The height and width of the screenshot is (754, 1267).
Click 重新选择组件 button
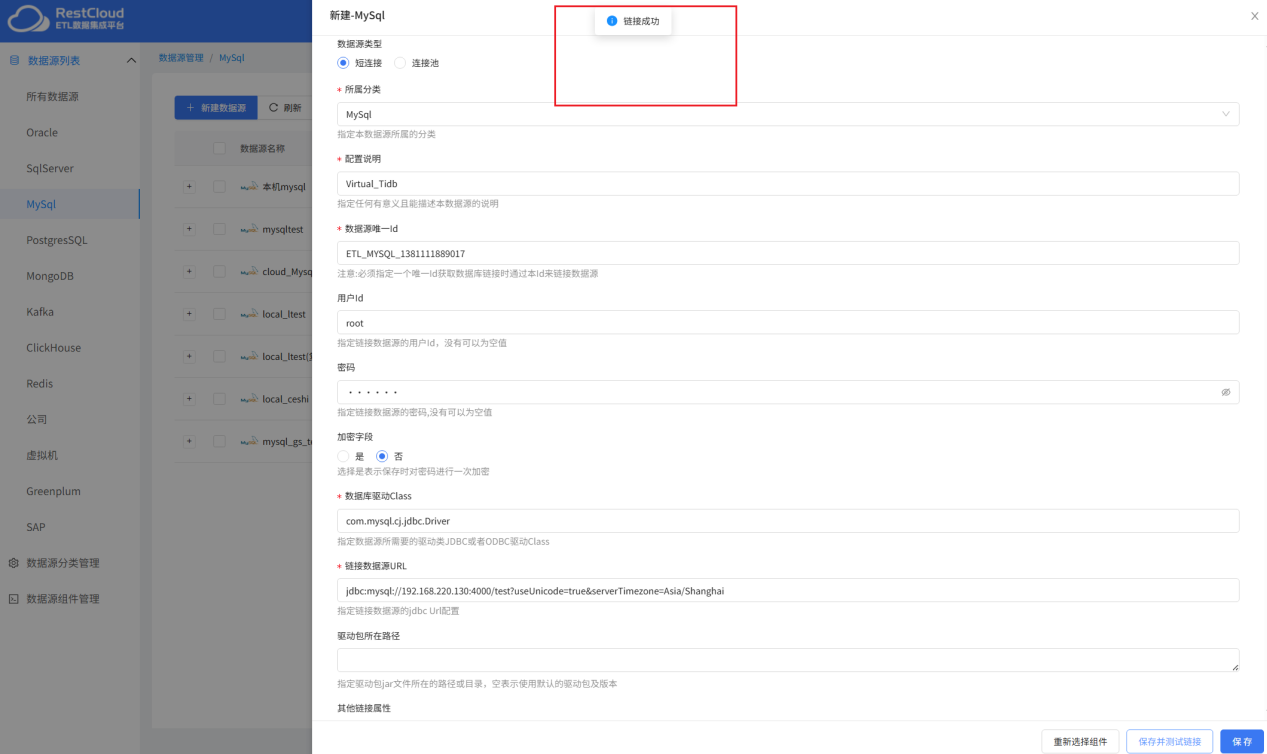(1080, 741)
